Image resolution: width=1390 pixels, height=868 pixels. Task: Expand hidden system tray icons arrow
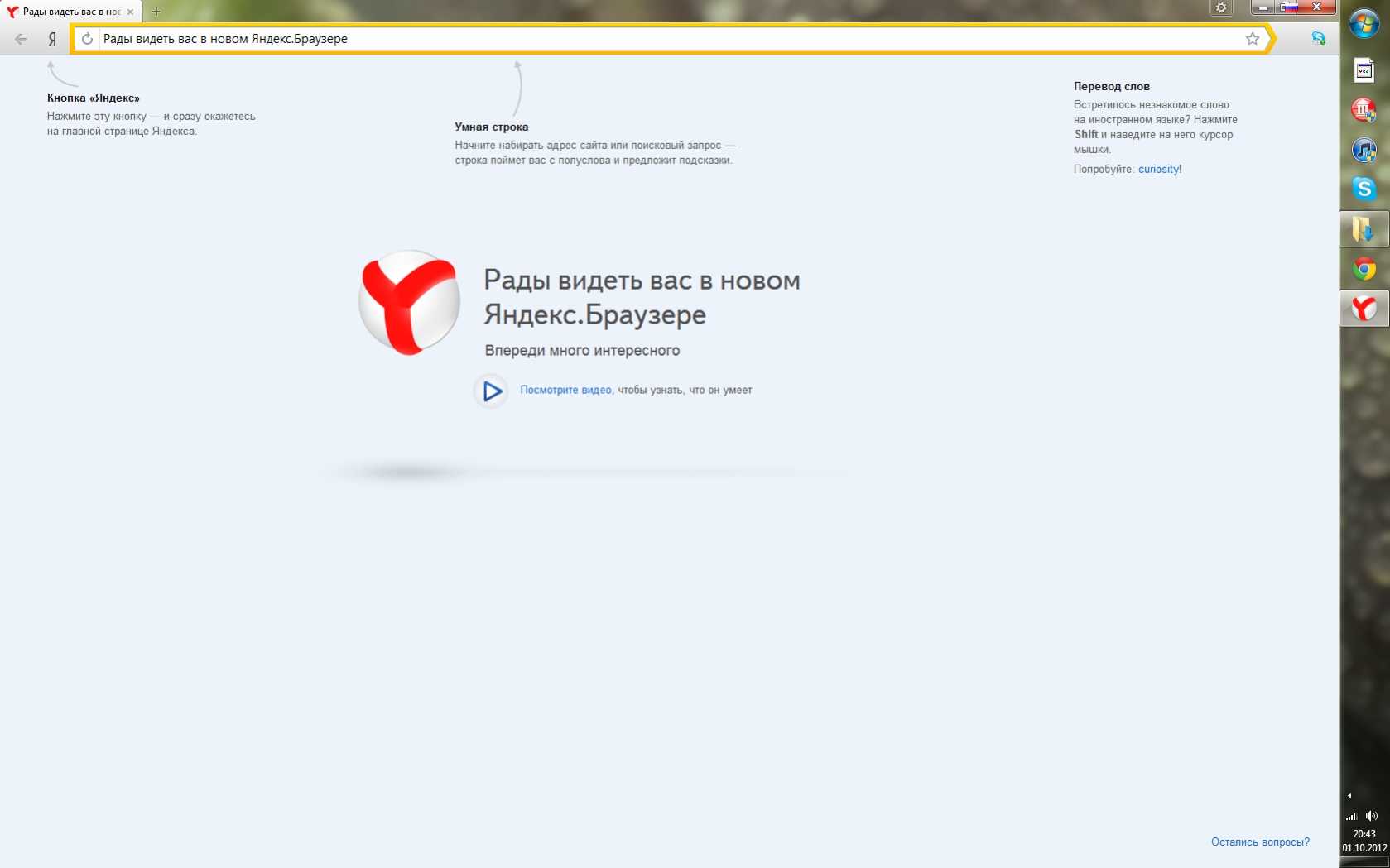coord(1349,795)
